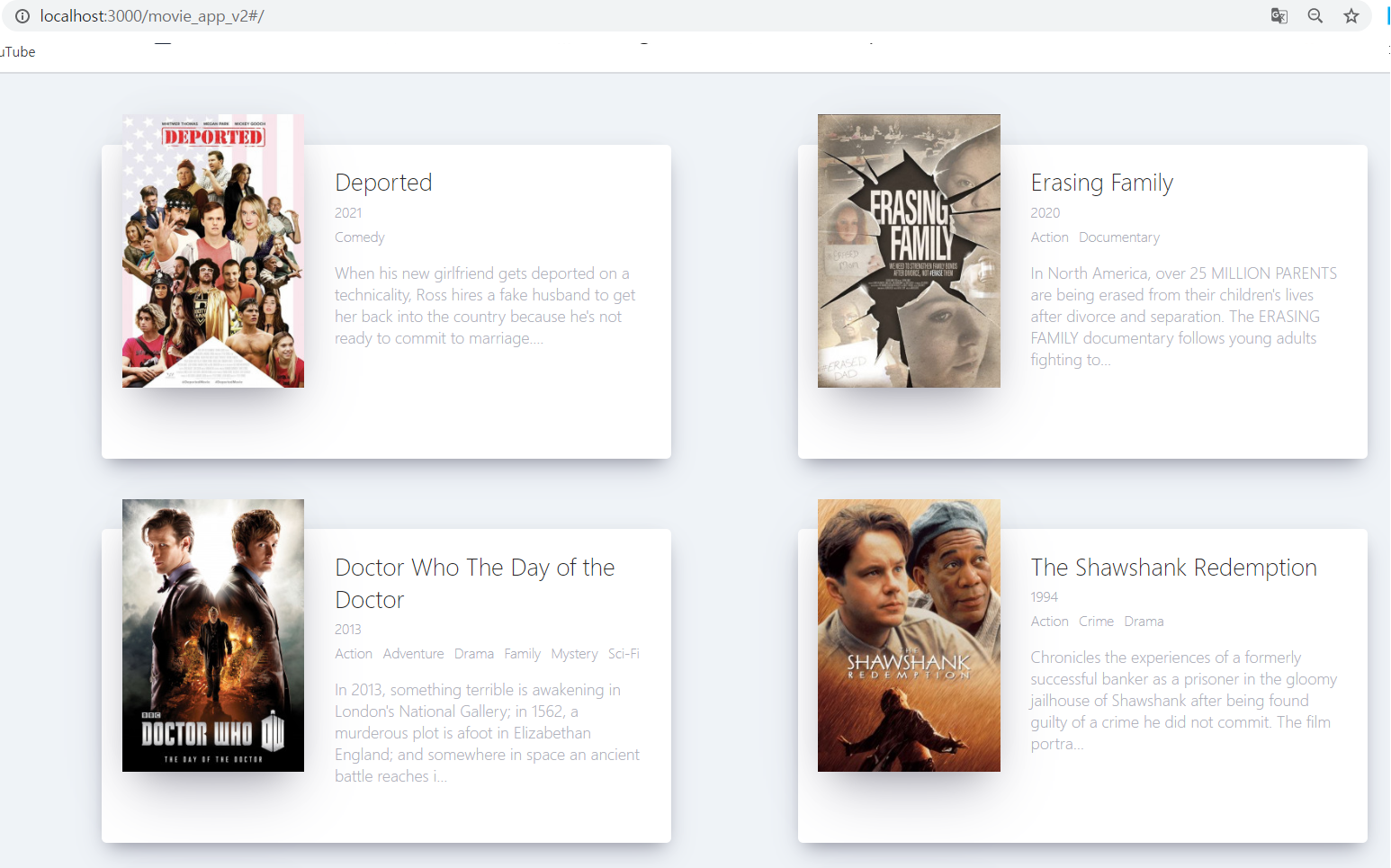This screenshot has height=868, width=1391.
Task: Select the Deported movie title
Action: 383,183
